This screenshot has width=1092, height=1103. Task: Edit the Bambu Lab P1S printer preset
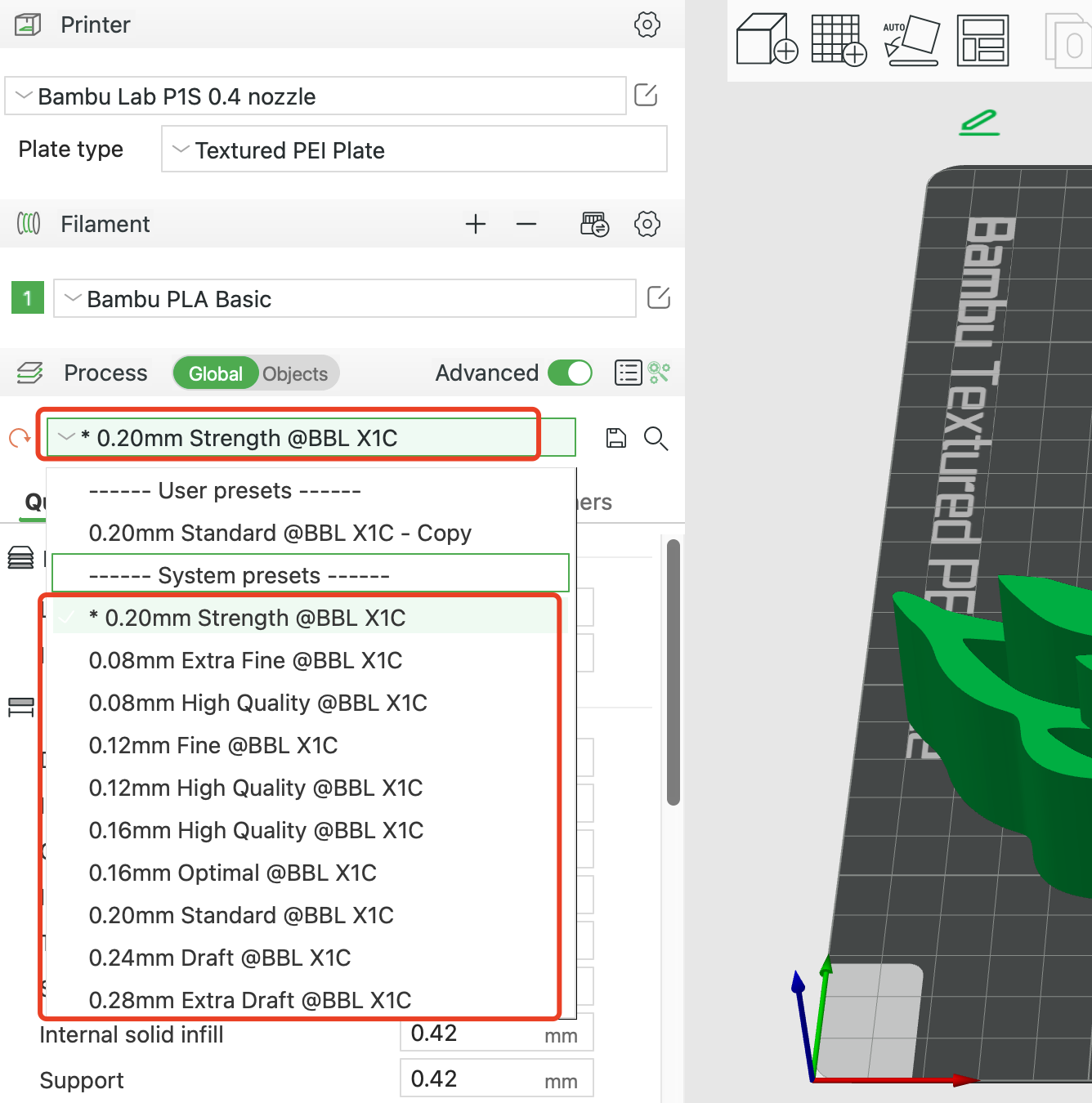point(646,96)
